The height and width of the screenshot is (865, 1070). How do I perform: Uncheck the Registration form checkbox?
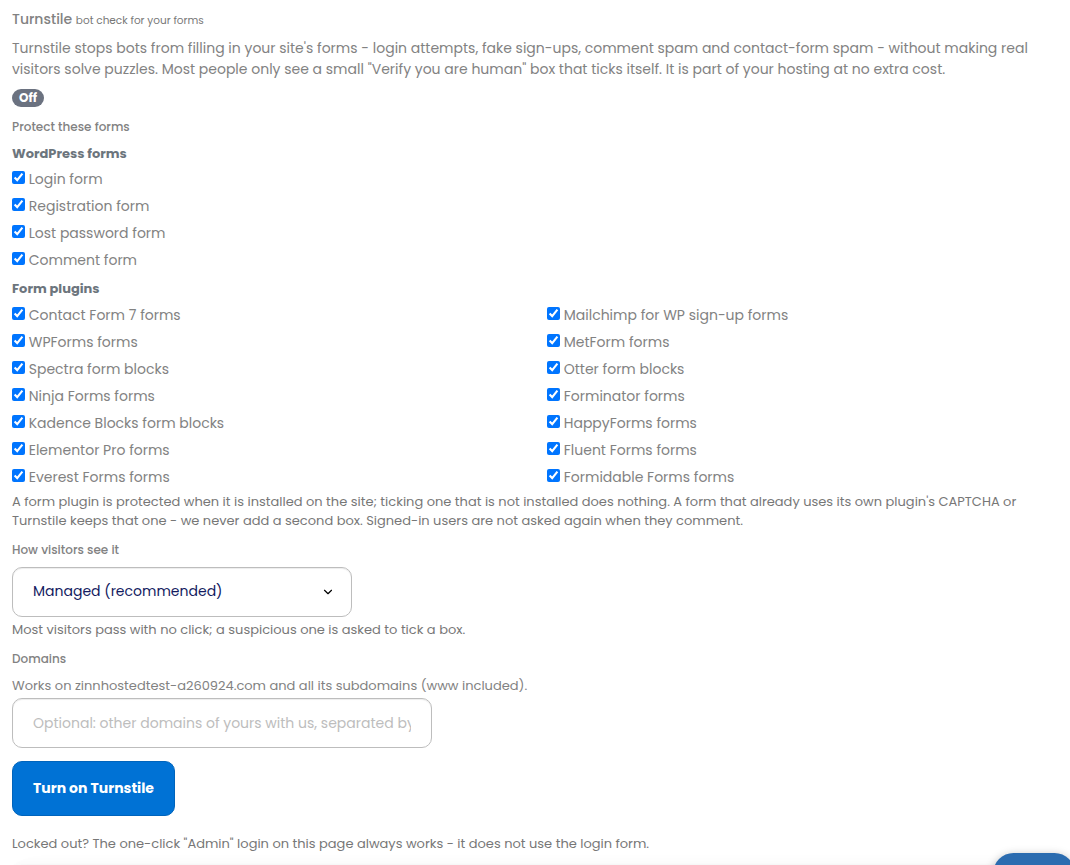point(18,205)
